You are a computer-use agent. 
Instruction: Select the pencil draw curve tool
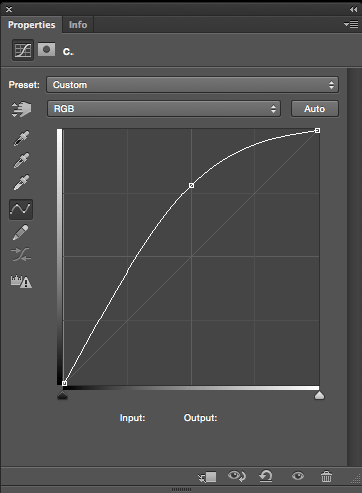pos(21,233)
